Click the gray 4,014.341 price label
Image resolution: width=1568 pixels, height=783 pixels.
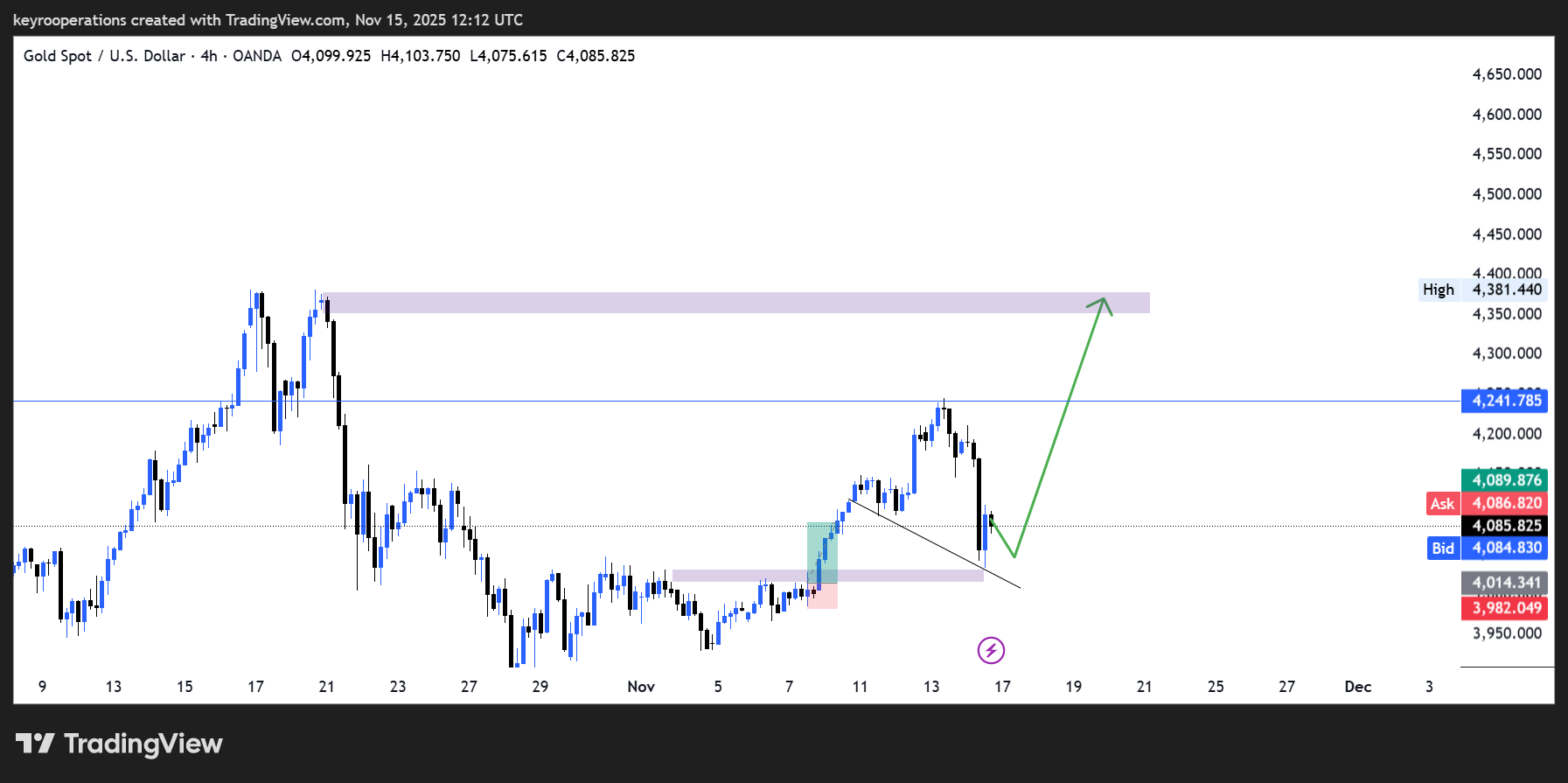(1505, 583)
